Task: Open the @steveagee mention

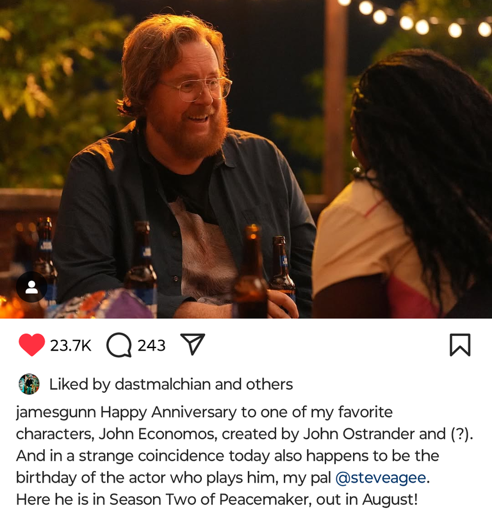Action: coord(381,478)
